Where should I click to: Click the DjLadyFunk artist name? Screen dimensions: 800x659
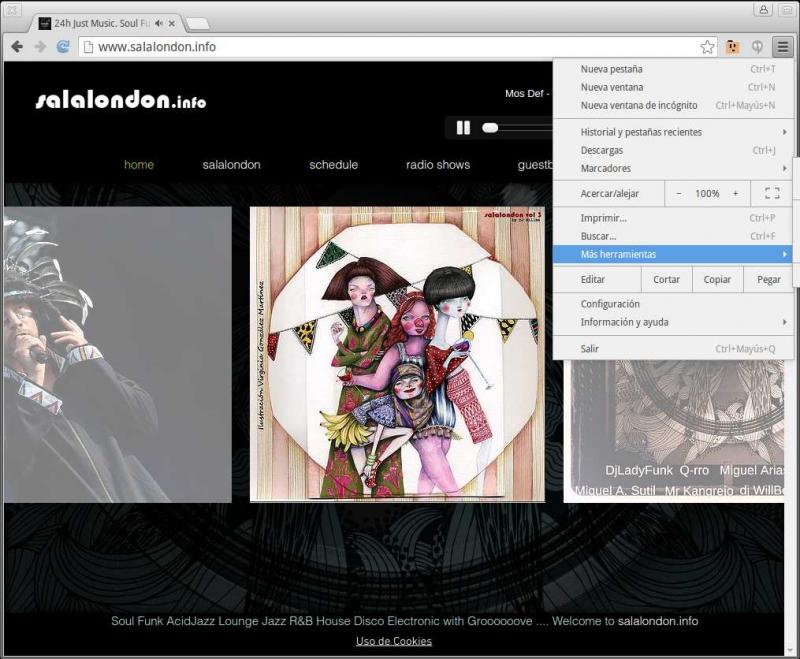click(x=639, y=470)
